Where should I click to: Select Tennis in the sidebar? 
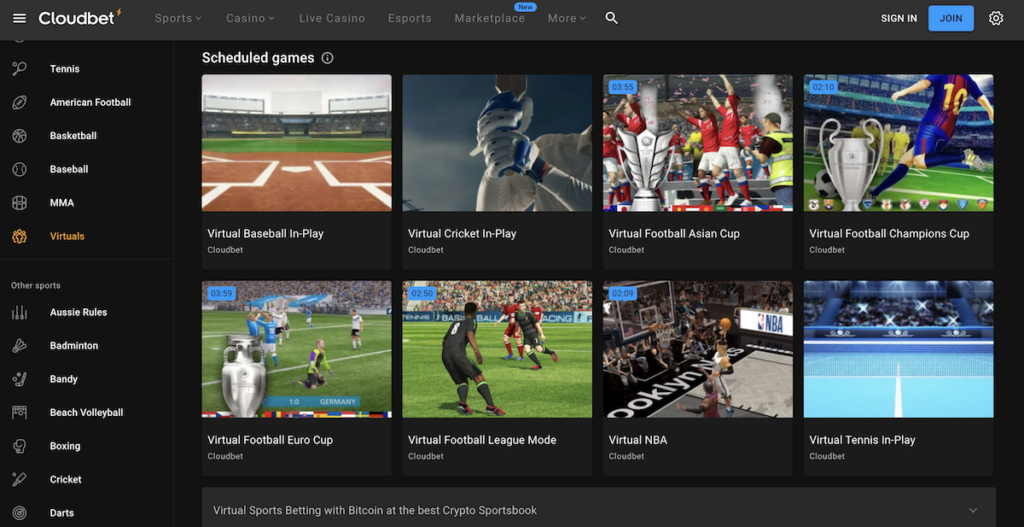coord(65,69)
